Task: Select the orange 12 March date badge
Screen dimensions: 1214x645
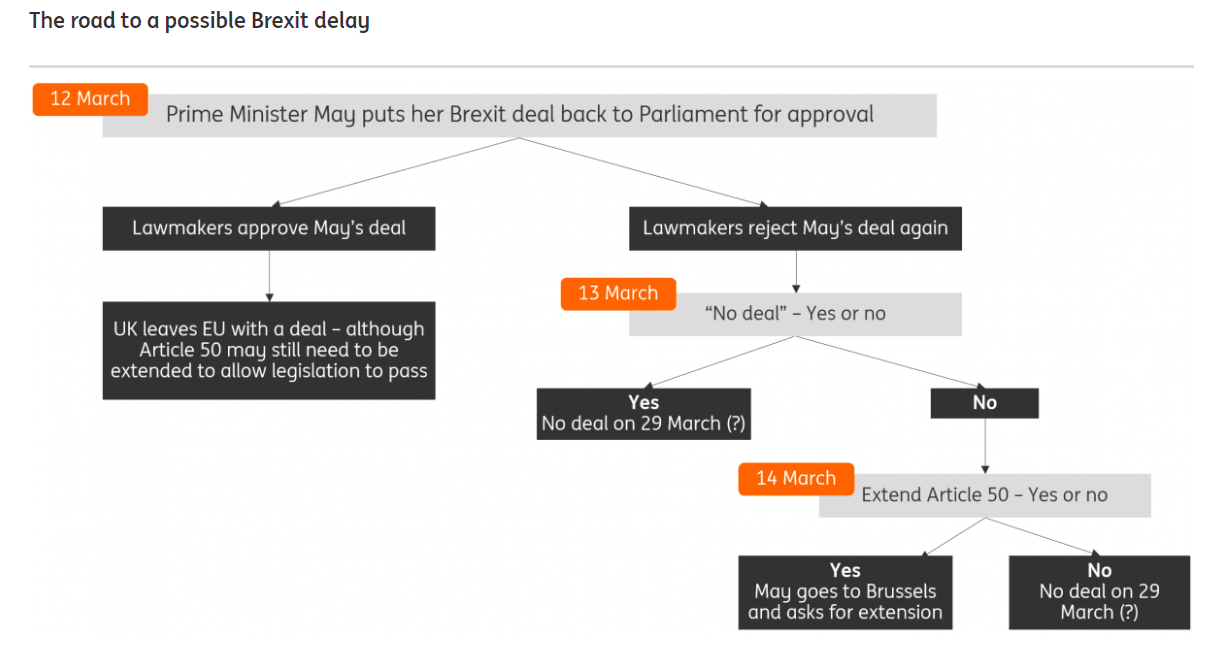Action: pyautogui.click(x=90, y=99)
